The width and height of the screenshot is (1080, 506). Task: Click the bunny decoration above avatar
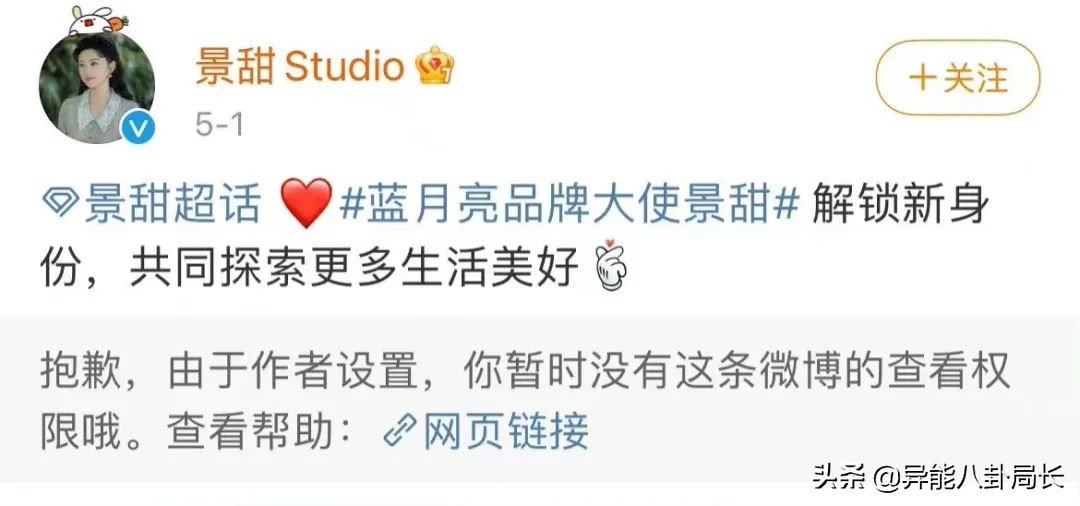coord(95,19)
